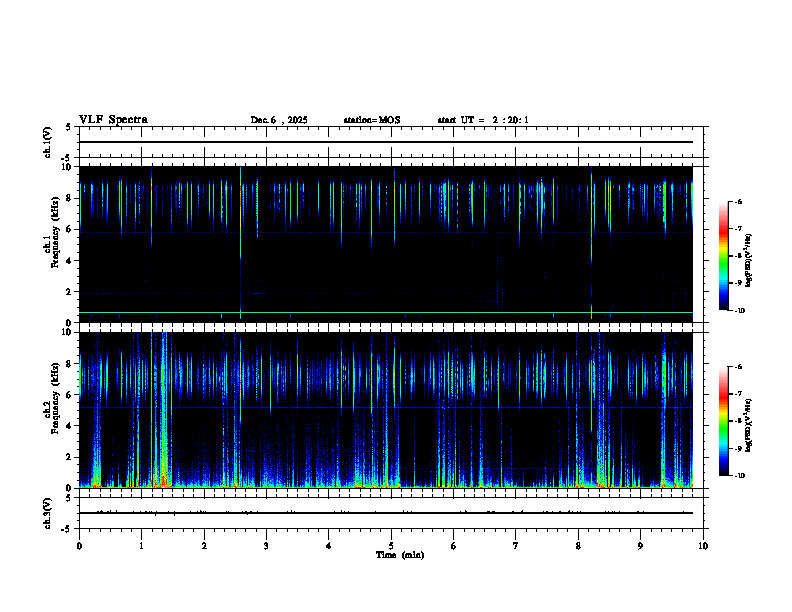Click the ch.2 spectrogram panel
Image resolution: width=792 pixels, height=612 pixels.
386,410
